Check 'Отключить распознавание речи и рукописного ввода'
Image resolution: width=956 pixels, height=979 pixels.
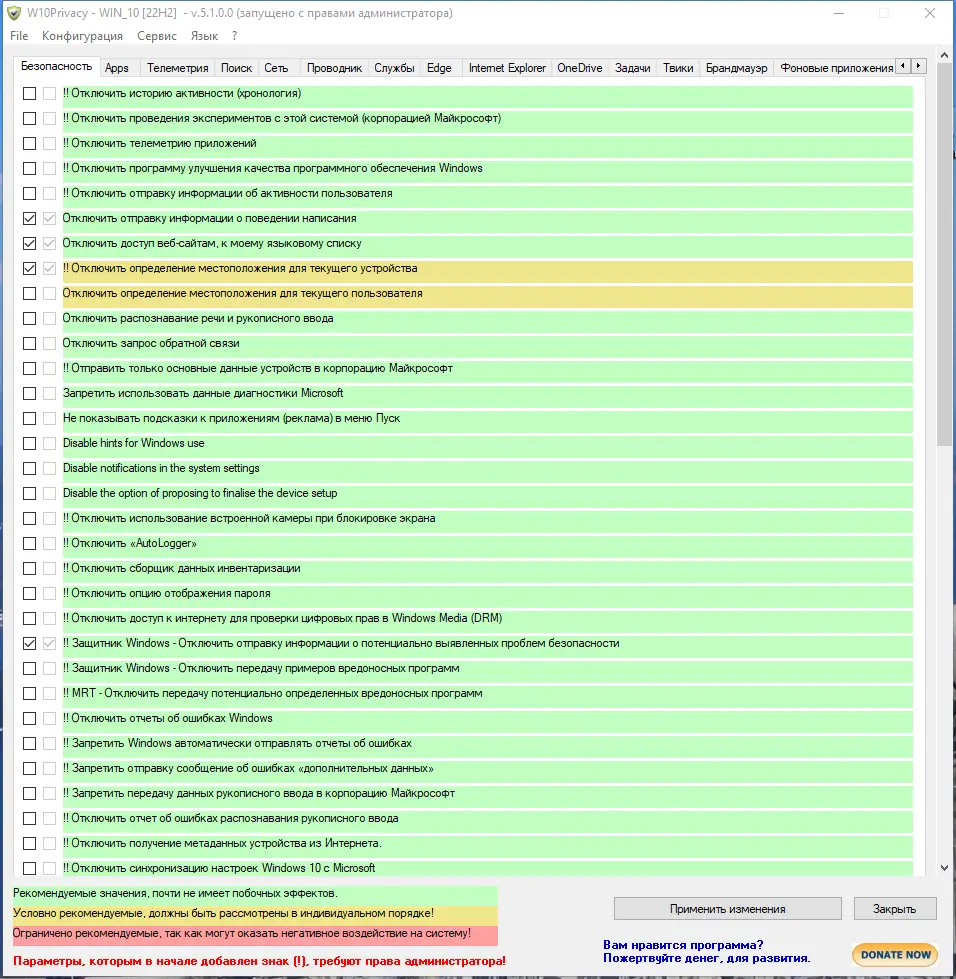(29, 318)
